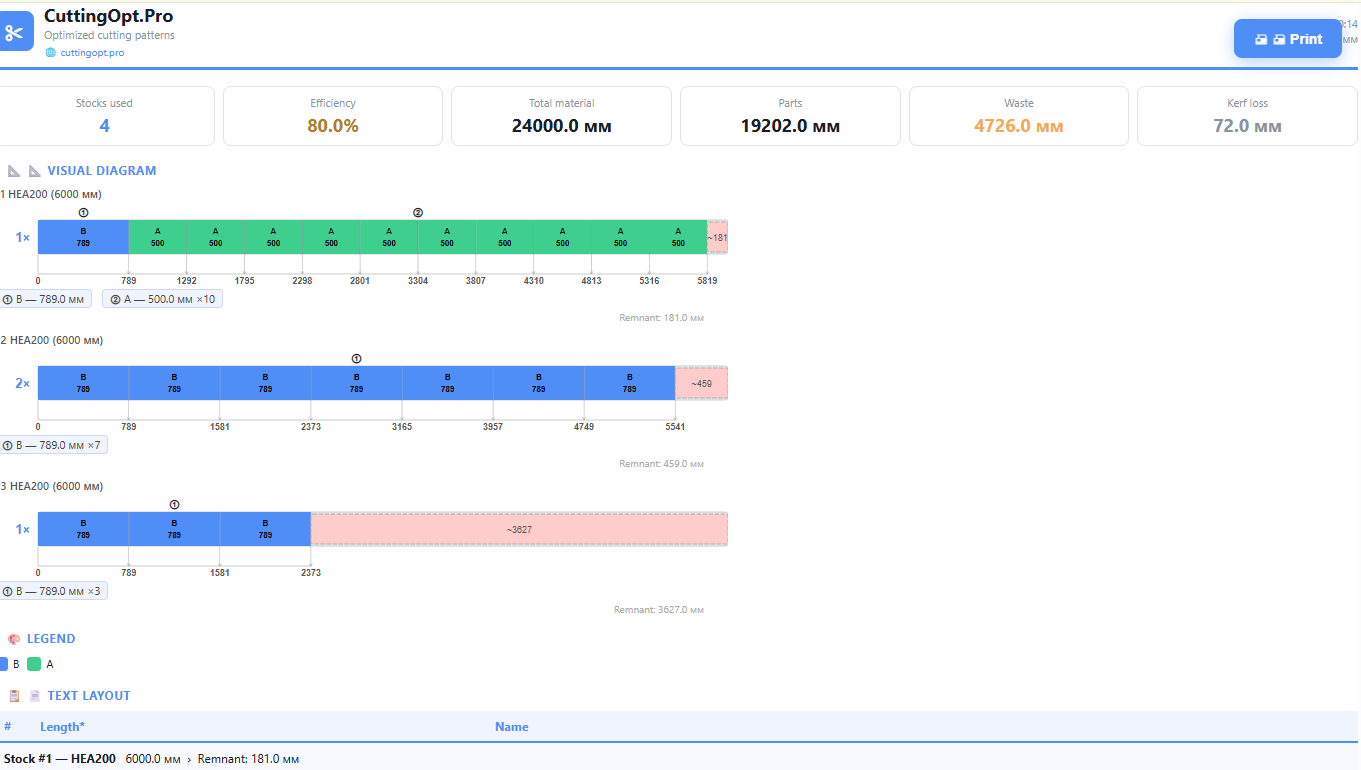The height and width of the screenshot is (770, 1361).
Task: Click the 1292 tick mark label
Action: pyautogui.click(x=187, y=281)
